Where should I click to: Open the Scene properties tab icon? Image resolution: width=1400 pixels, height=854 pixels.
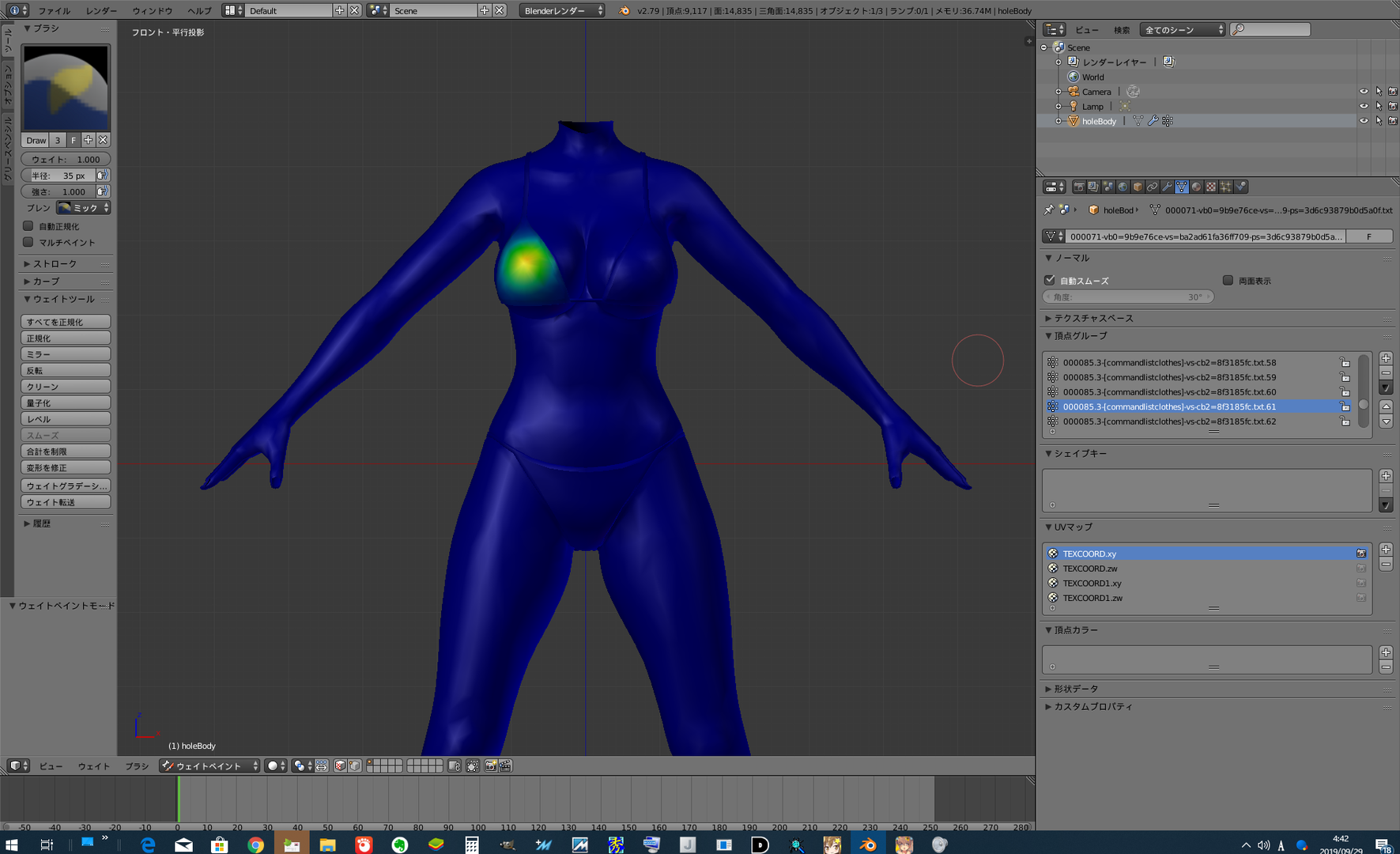click(1108, 187)
